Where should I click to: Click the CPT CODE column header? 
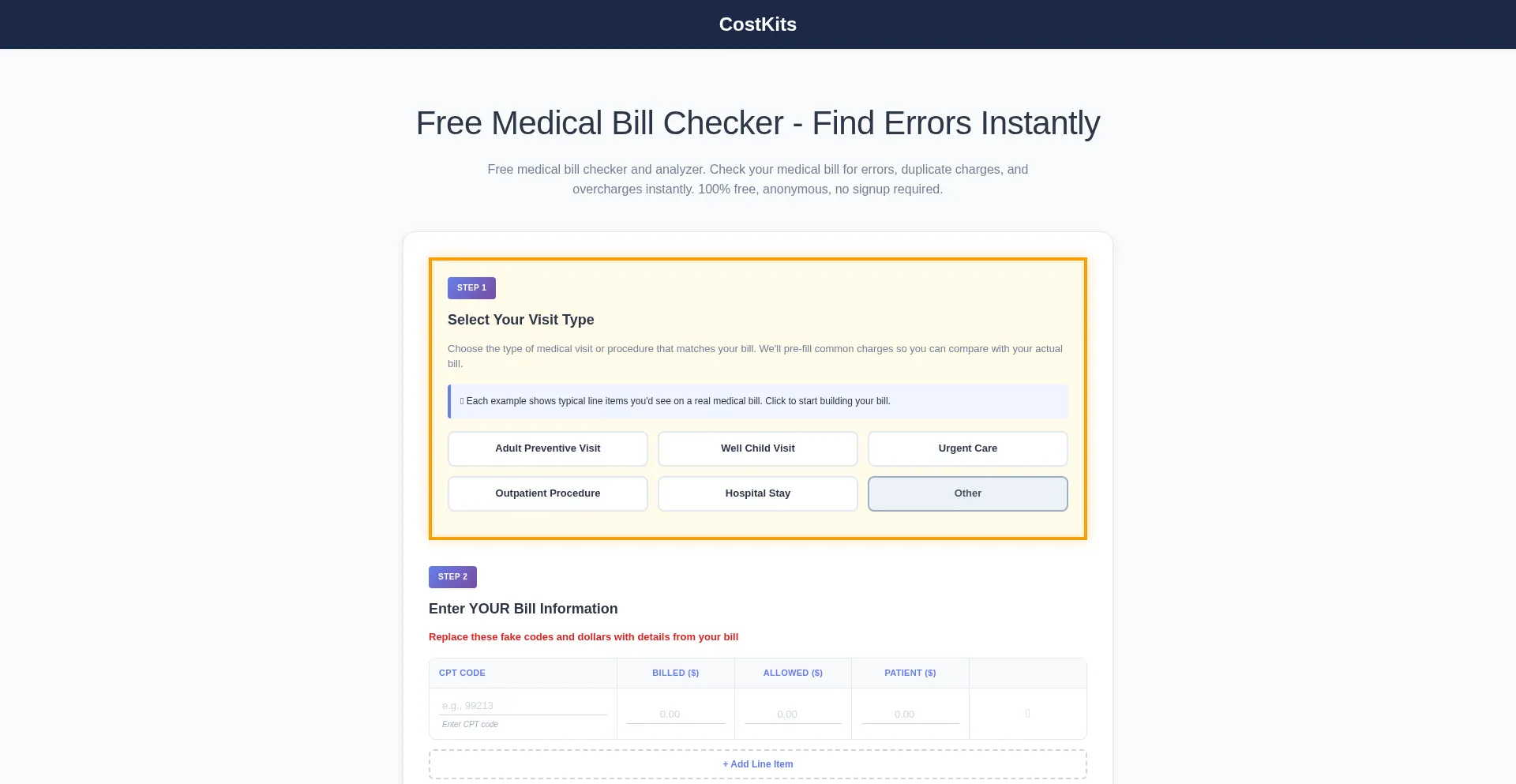tap(463, 673)
